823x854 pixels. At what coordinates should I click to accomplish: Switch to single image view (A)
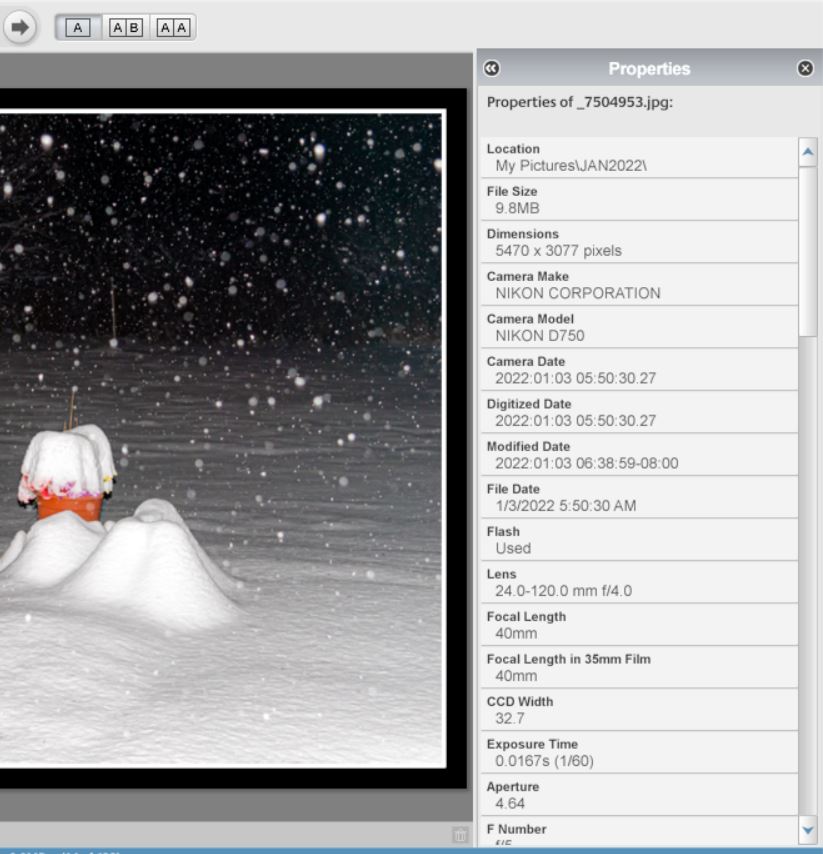(78, 28)
